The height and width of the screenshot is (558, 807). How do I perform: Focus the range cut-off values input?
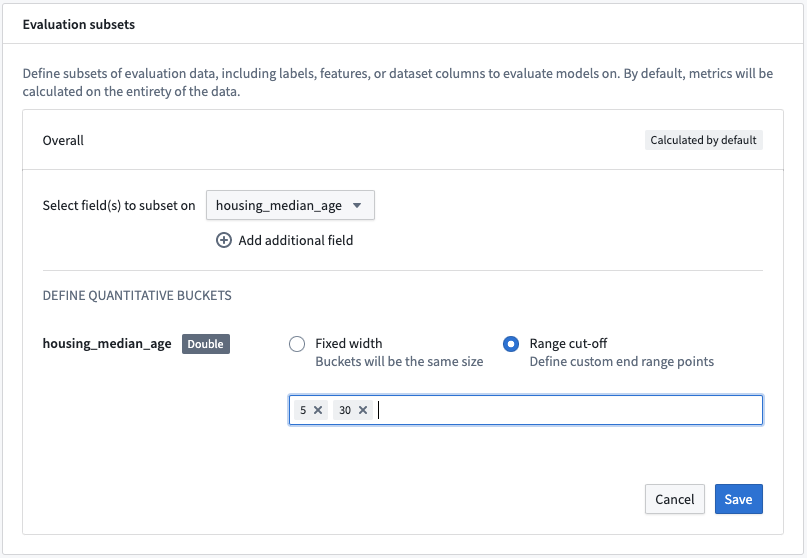click(525, 410)
